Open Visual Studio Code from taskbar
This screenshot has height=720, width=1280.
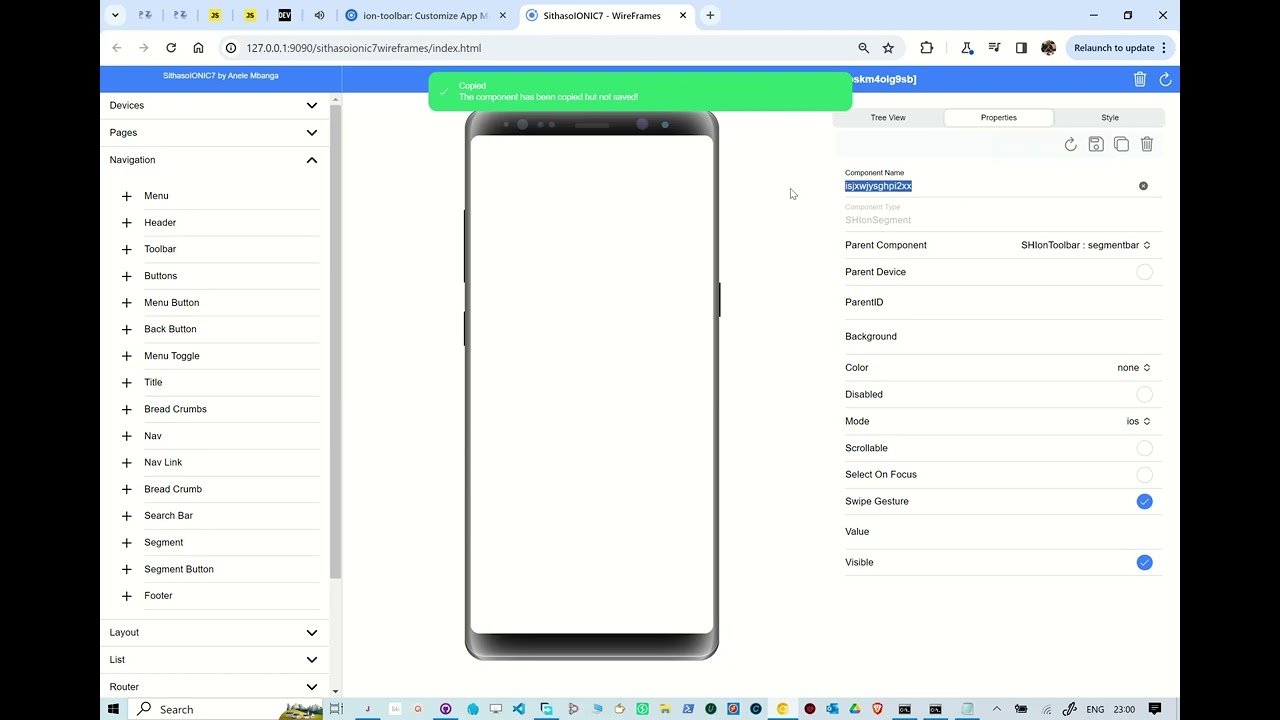(519, 709)
